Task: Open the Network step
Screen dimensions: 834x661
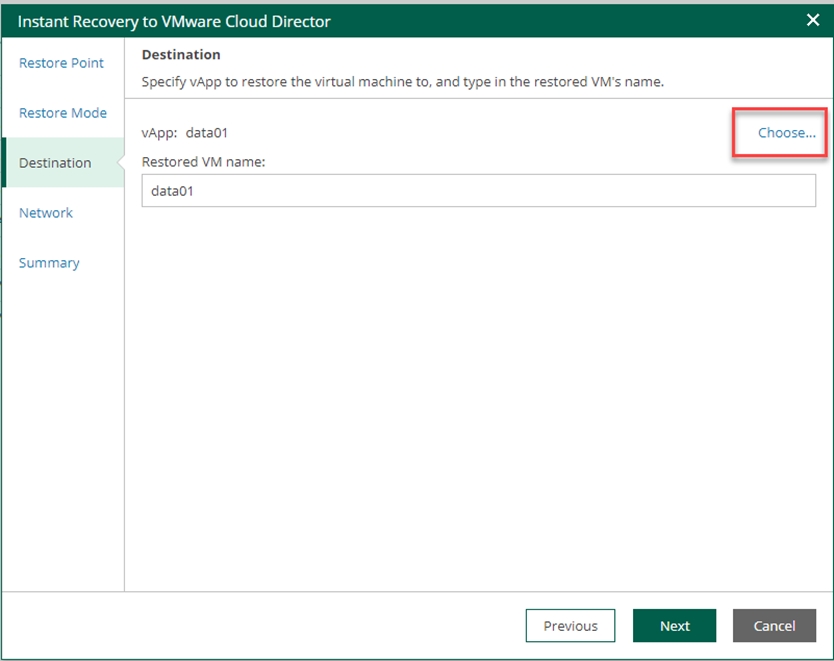Action: (46, 213)
